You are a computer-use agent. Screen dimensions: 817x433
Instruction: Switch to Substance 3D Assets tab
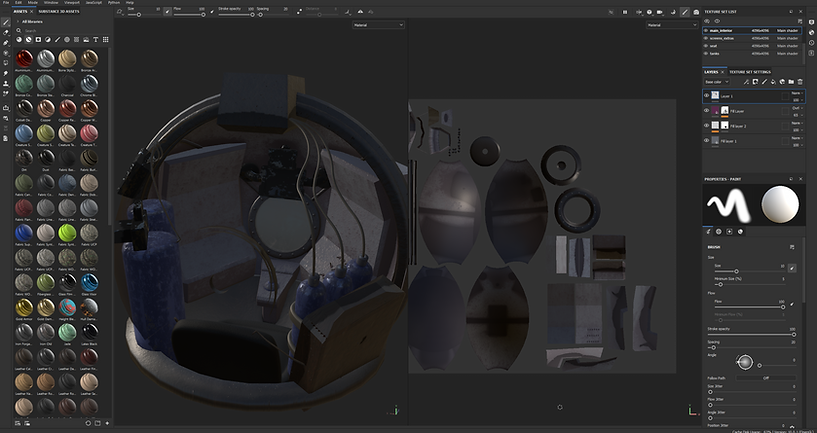click(59, 11)
